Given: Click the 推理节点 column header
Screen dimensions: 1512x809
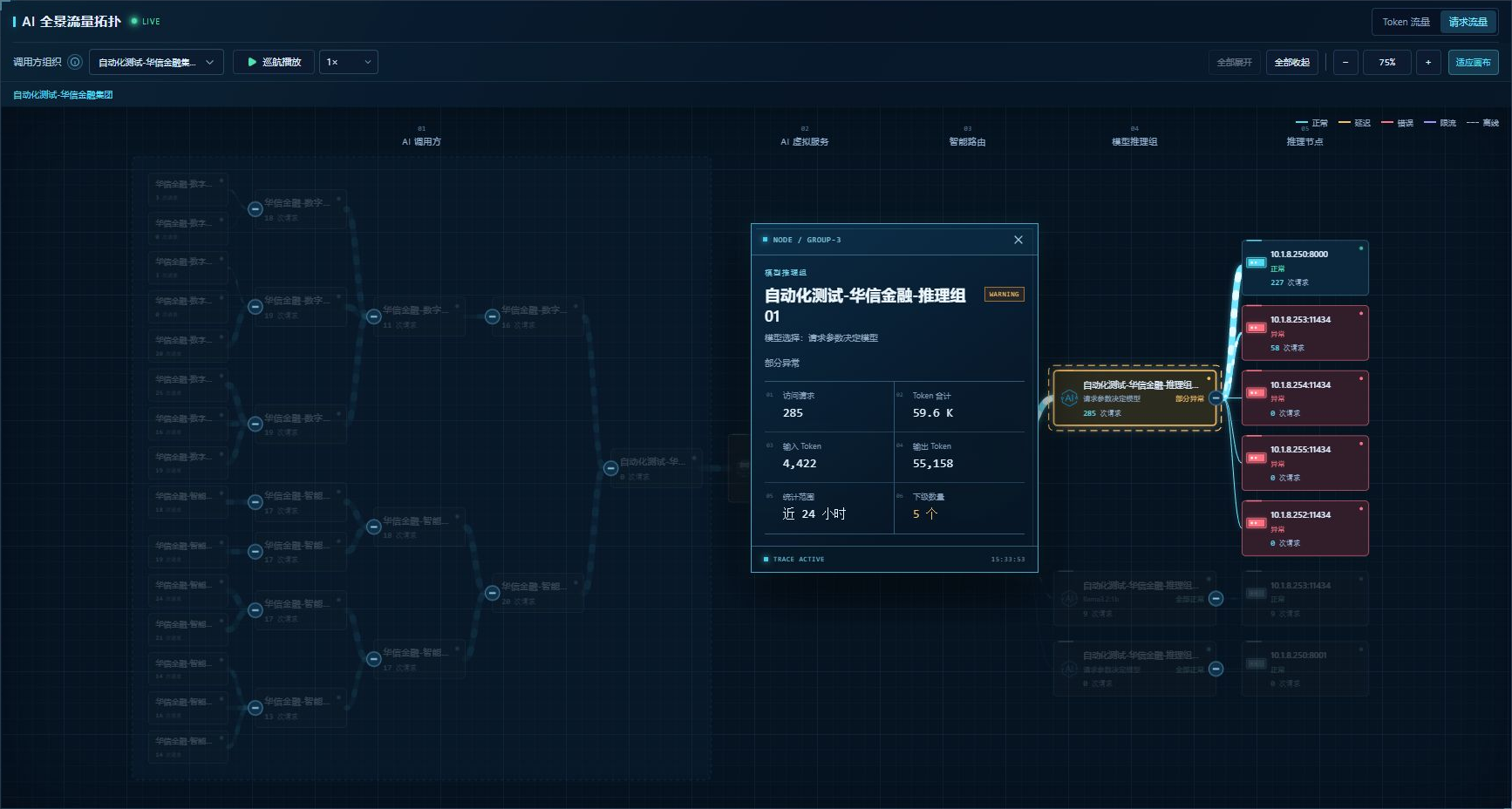Looking at the screenshot, I should click(1304, 141).
